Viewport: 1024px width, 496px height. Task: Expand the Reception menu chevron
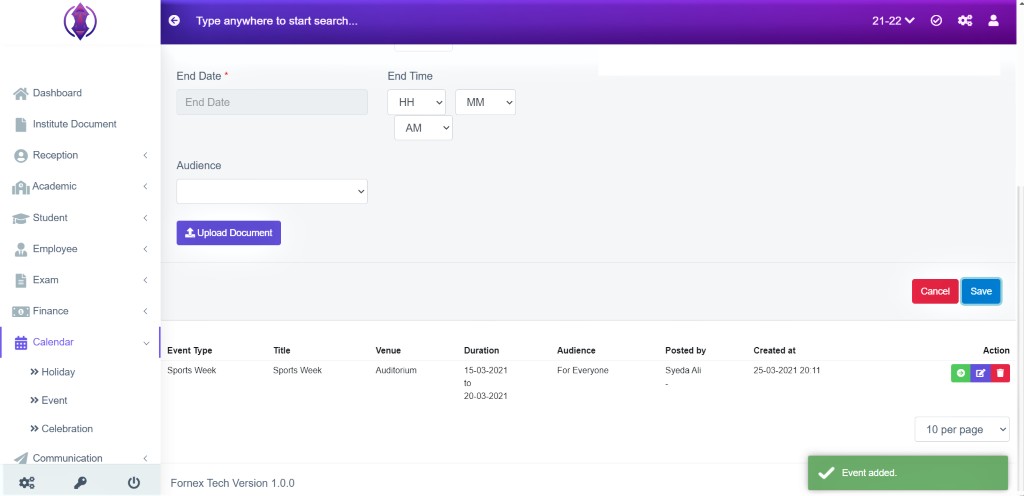point(145,155)
